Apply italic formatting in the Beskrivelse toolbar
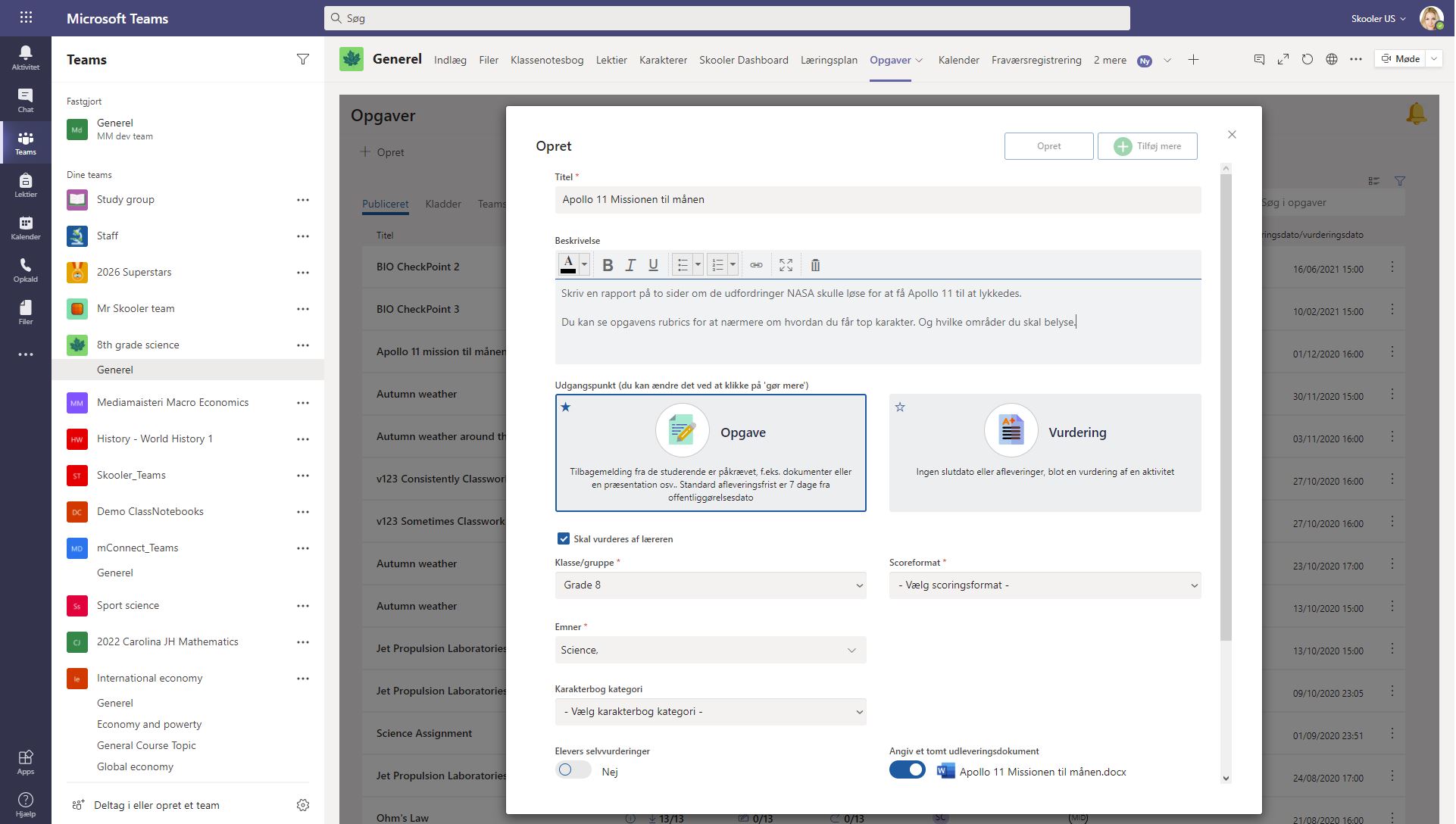Viewport: 1456px width, 824px height. (x=630, y=264)
